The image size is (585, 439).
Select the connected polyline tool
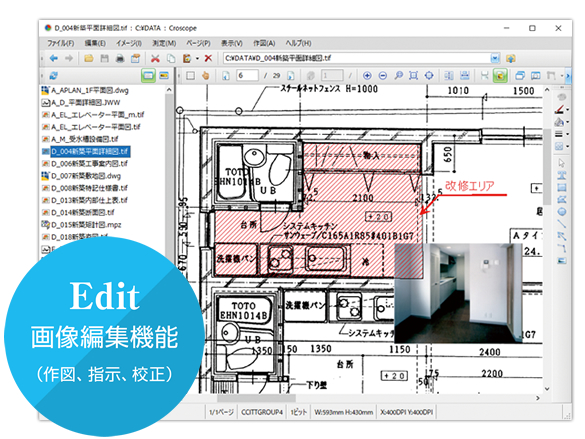coord(561,248)
